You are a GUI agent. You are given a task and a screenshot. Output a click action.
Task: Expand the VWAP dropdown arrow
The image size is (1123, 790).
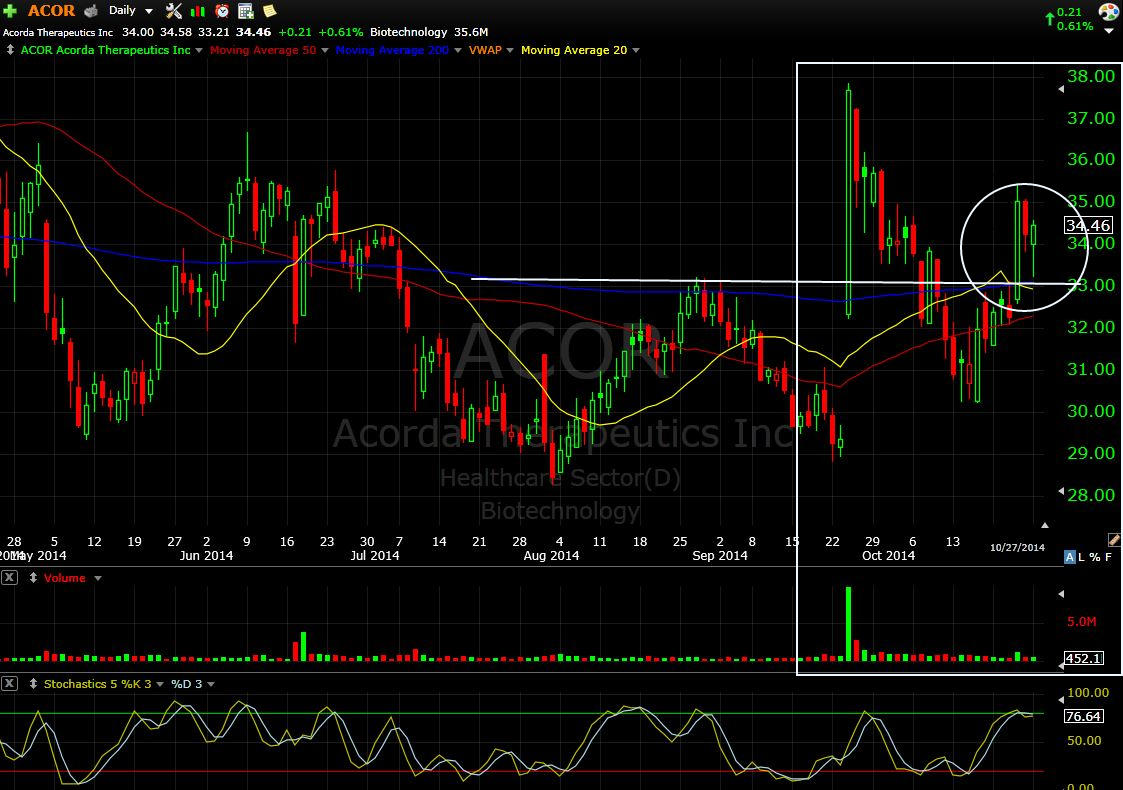[x=510, y=51]
